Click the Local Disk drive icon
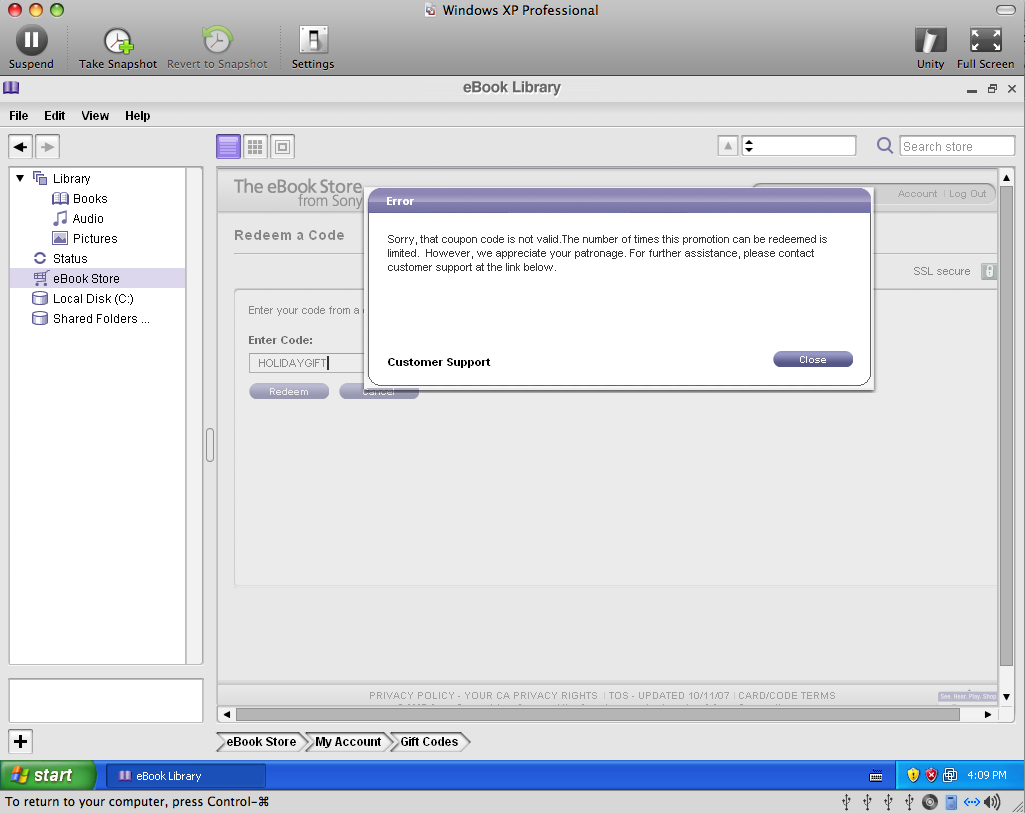This screenshot has height=813, width=1025. [x=40, y=299]
